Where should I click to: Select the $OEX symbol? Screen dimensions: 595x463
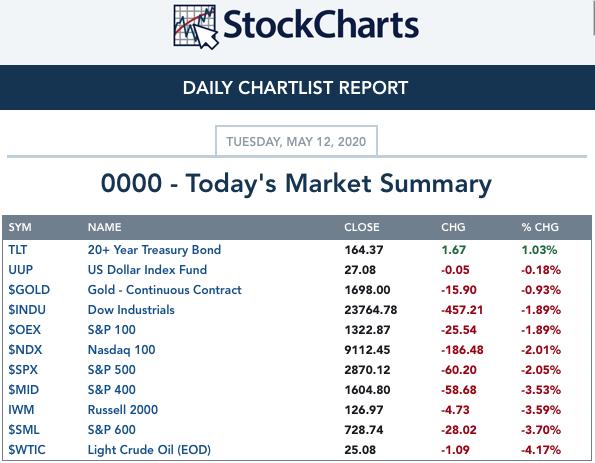coord(24,330)
